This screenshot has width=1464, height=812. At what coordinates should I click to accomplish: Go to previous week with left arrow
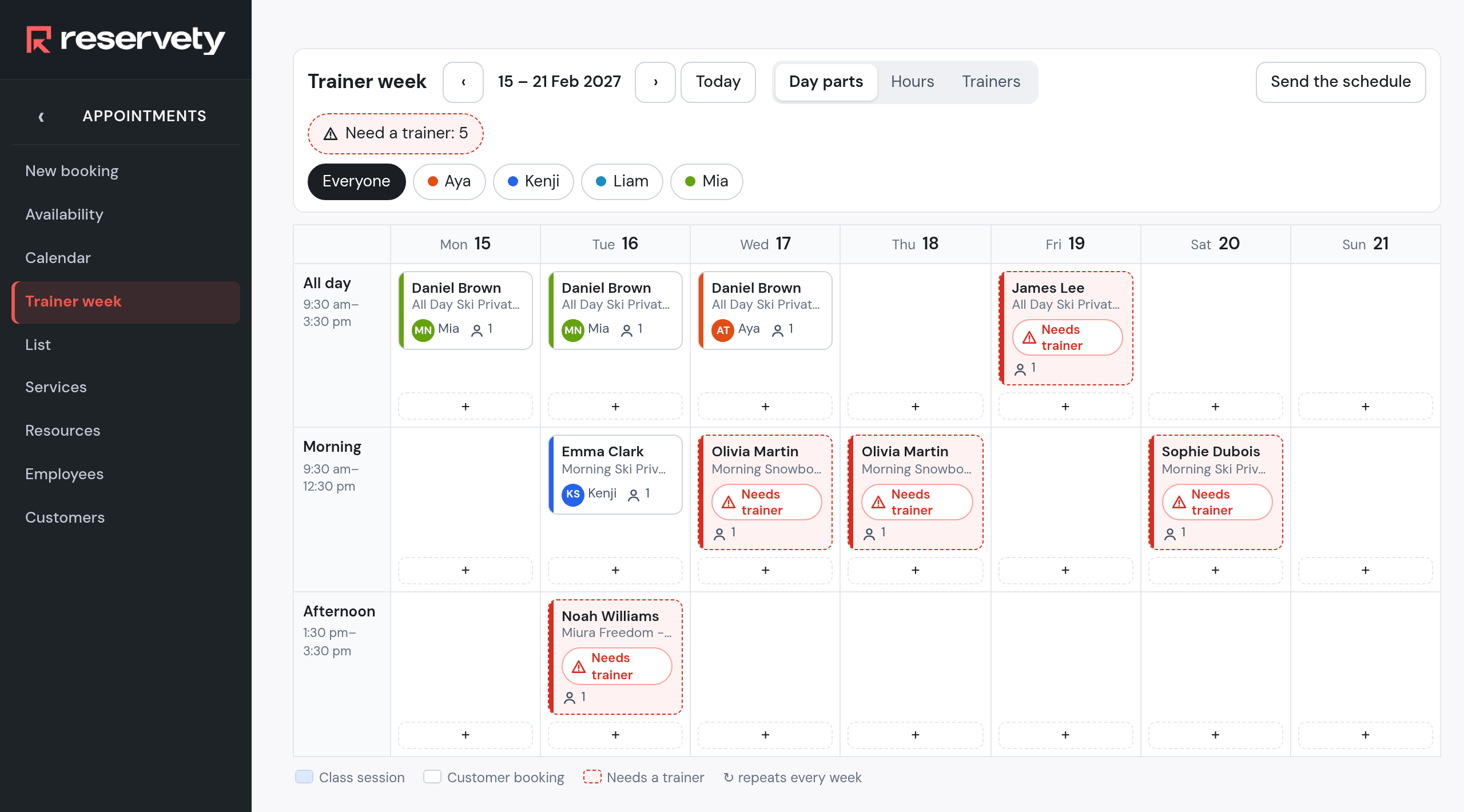coord(463,82)
